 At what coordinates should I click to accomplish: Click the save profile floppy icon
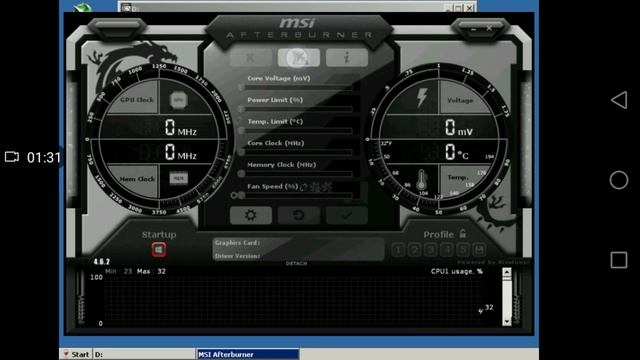(479, 249)
